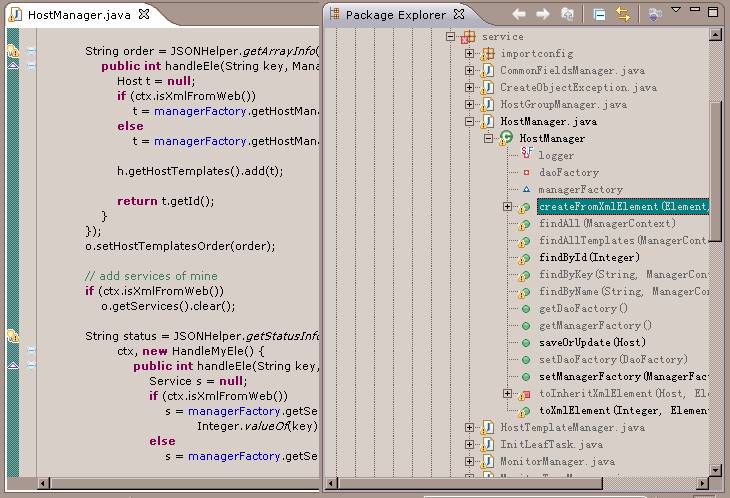Screen dimensions: 730x498
Task: Click the purple working set toolbar icon
Action: [655, 15]
